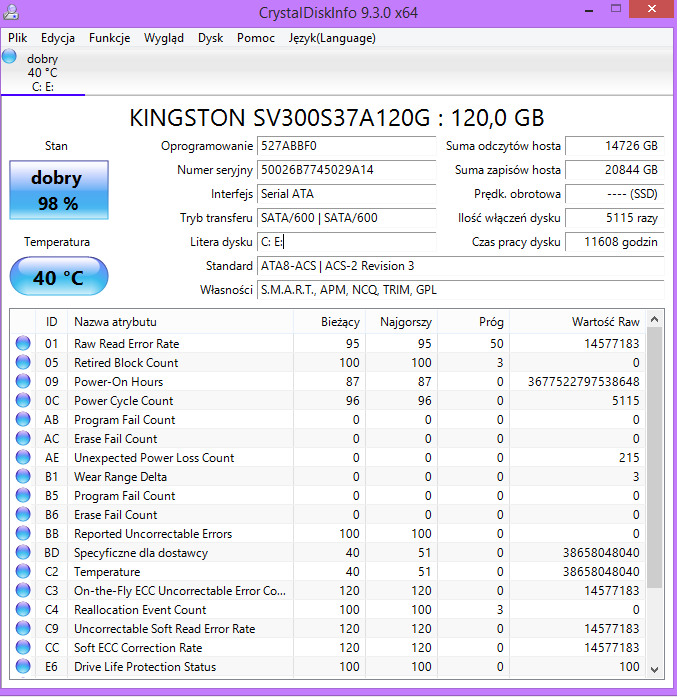Select the Reported Uncorrectable Errors row name
The height and width of the screenshot is (697, 677).
pos(153,533)
